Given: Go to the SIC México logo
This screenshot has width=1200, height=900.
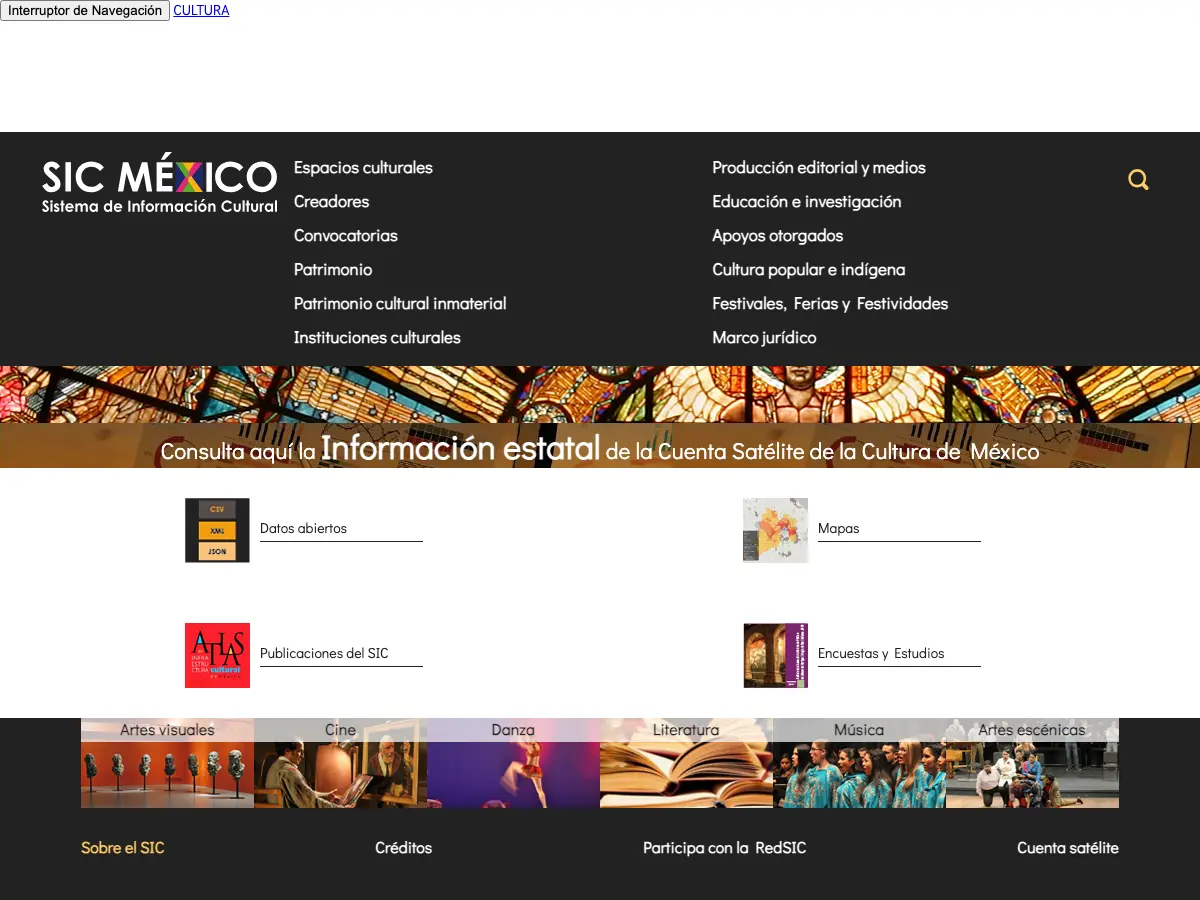Looking at the screenshot, I should (160, 186).
